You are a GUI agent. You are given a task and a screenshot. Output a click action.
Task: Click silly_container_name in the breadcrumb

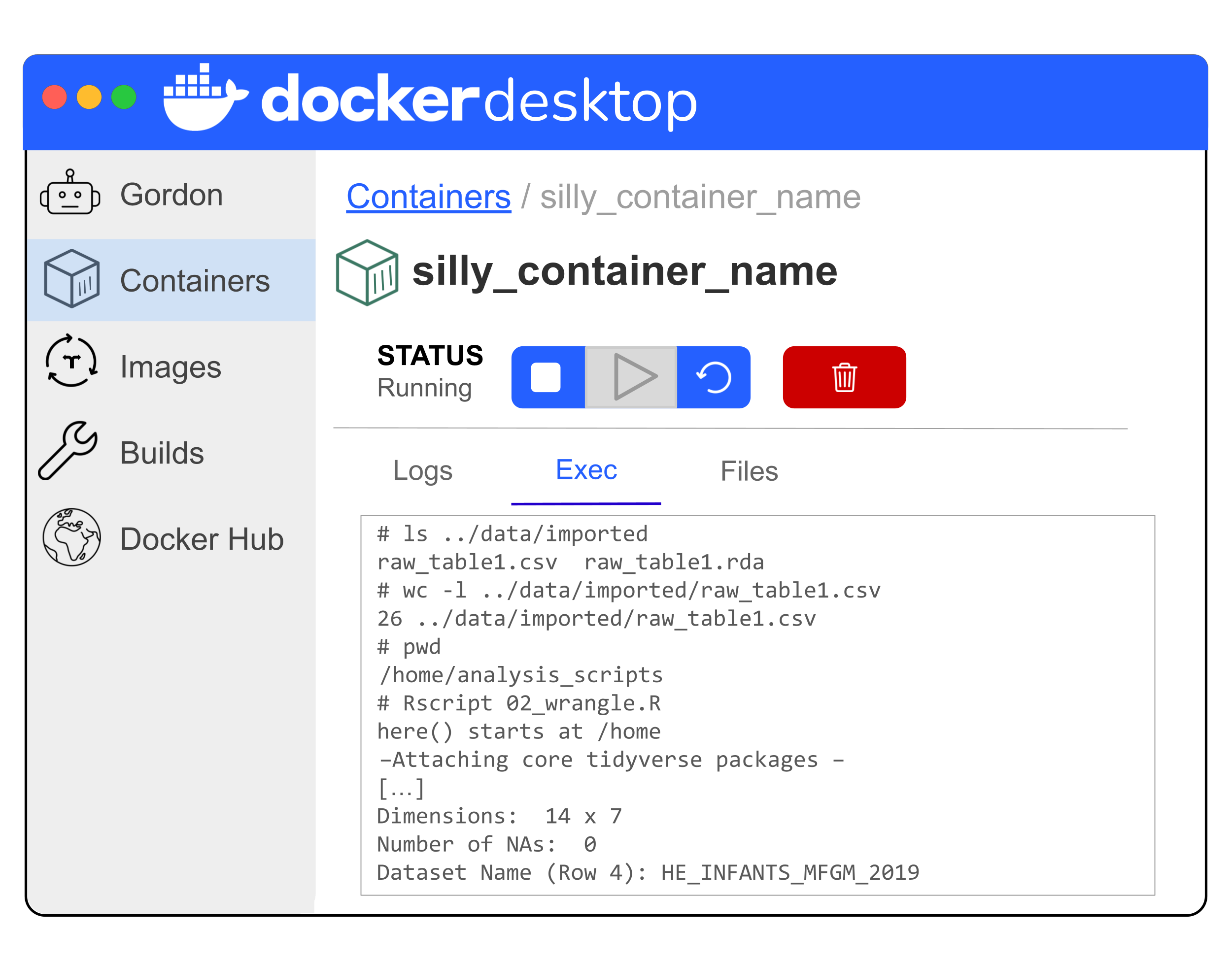click(x=700, y=198)
